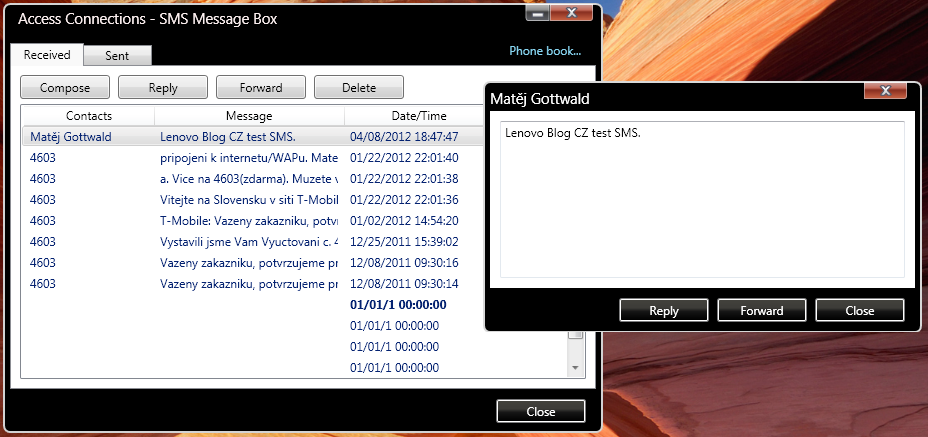
Task: Click Forward above the message list
Action: pyautogui.click(x=260, y=87)
